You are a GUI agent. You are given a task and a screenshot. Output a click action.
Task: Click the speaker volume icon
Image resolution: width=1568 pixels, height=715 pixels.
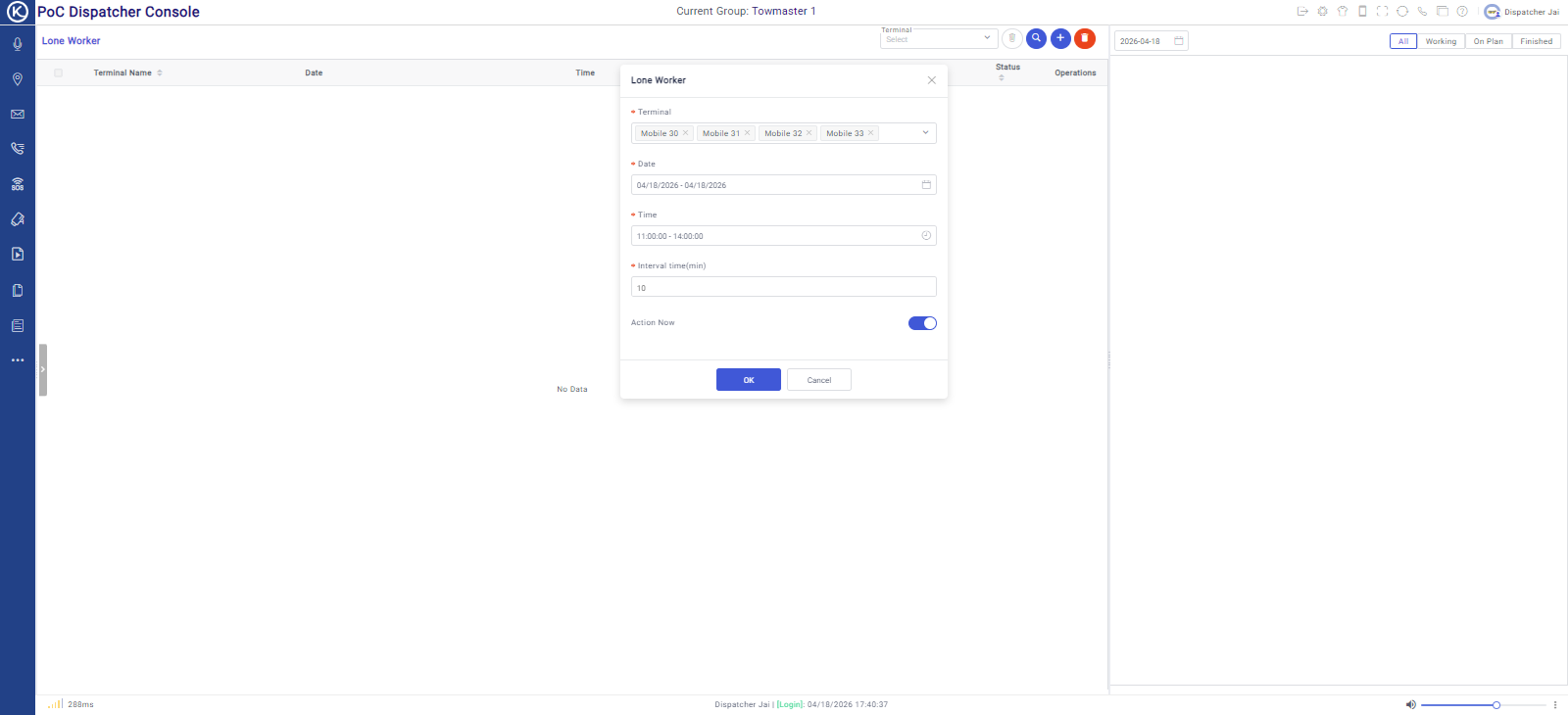[1411, 704]
